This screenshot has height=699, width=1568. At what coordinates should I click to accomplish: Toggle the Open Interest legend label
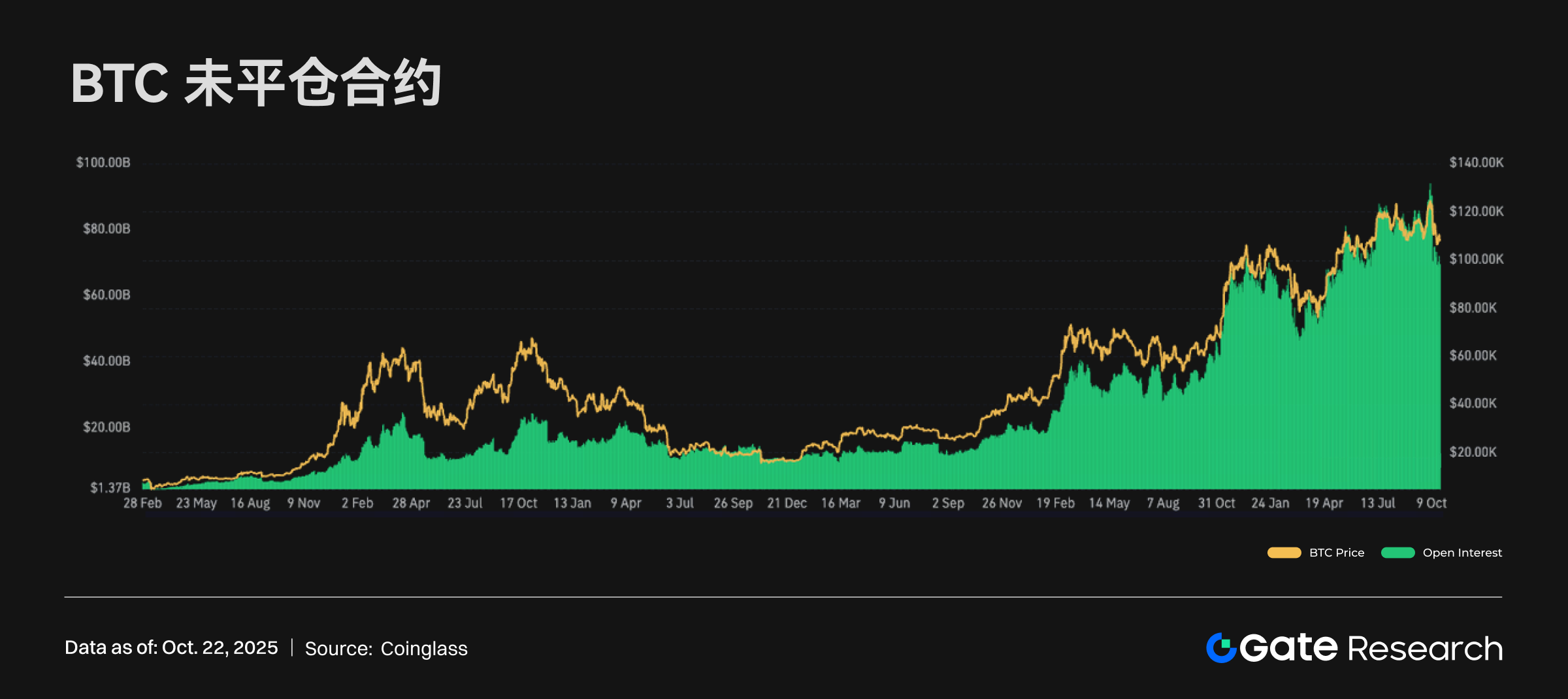click(x=1462, y=553)
